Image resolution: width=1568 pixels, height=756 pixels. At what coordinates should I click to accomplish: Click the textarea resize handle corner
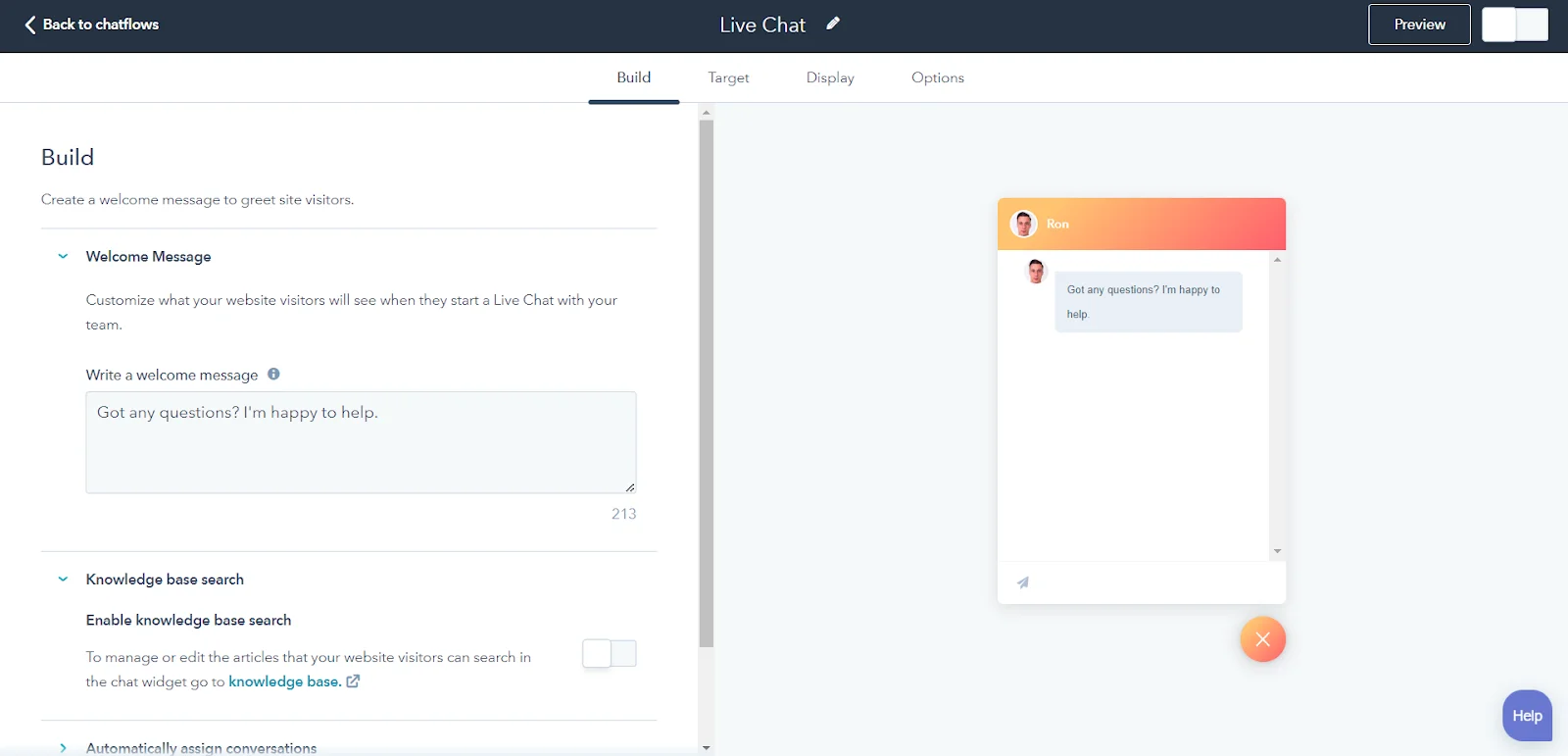point(629,486)
